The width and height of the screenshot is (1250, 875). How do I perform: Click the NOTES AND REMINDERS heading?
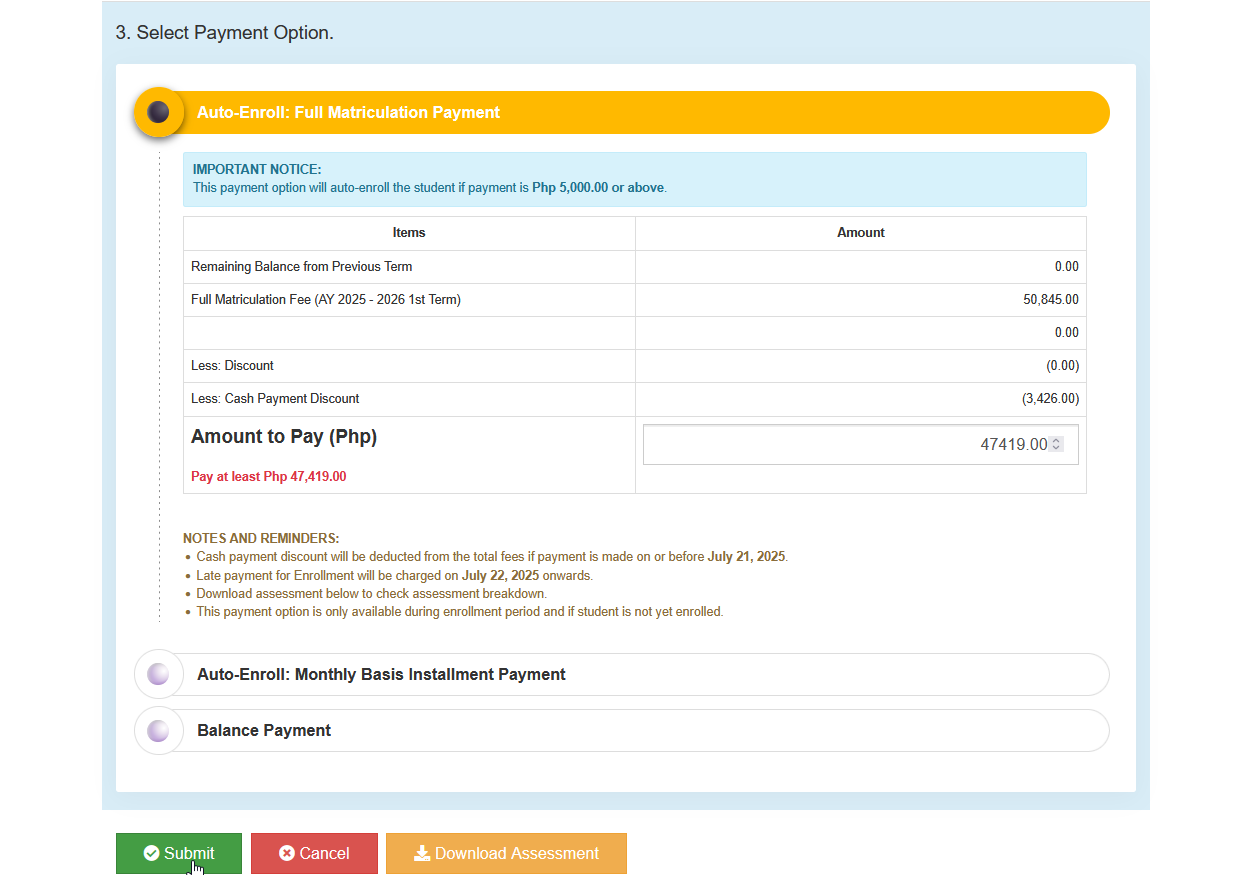click(x=261, y=539)
